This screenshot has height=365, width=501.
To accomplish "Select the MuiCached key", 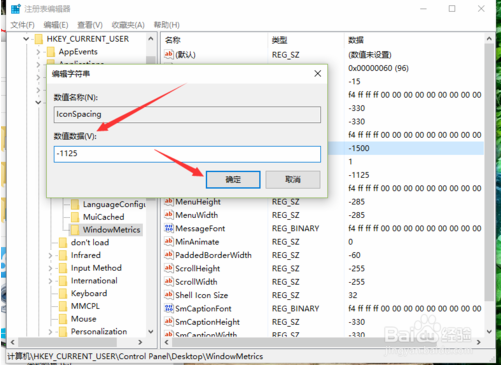I will coord(103,217).
